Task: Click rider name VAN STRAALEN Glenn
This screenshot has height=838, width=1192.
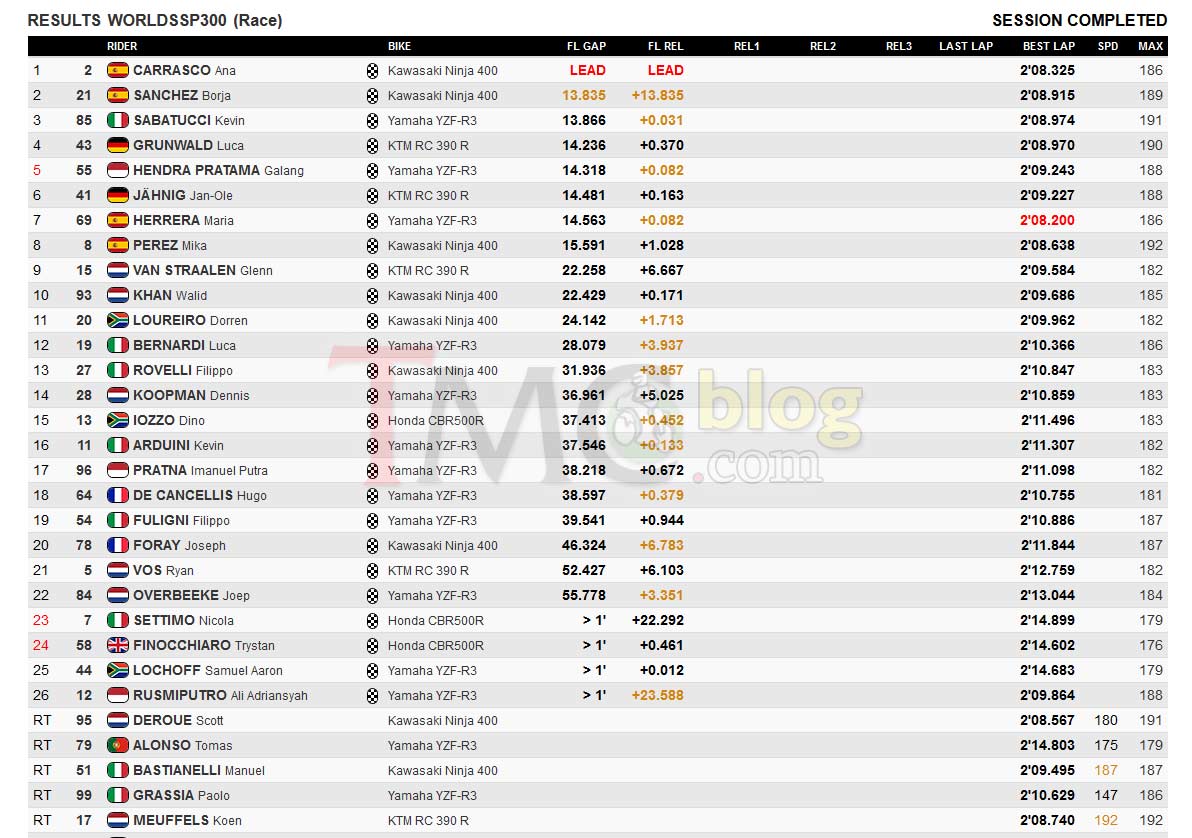Action: tap(202, 271)
